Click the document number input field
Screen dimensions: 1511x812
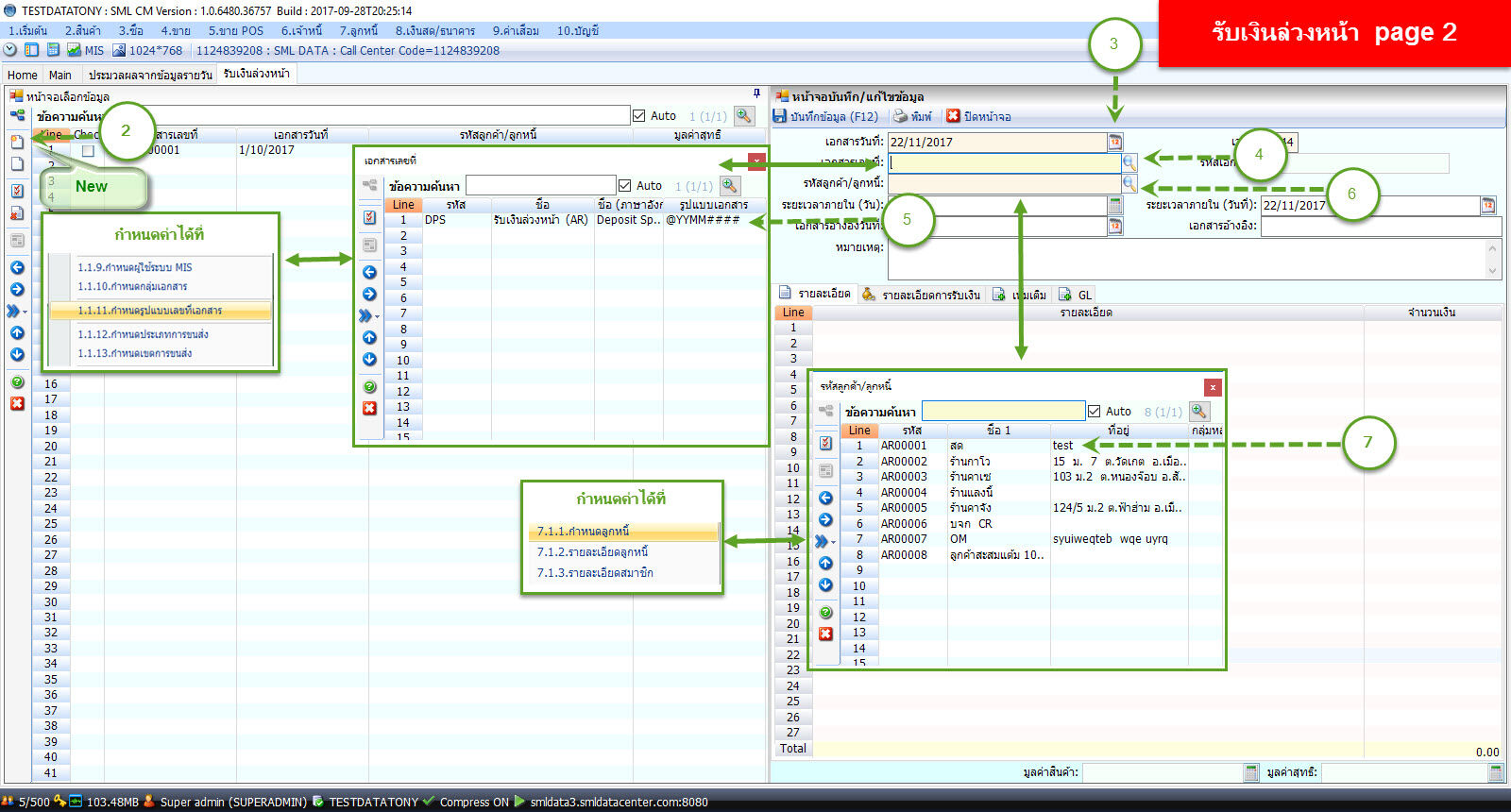(x=1004, y=162)
